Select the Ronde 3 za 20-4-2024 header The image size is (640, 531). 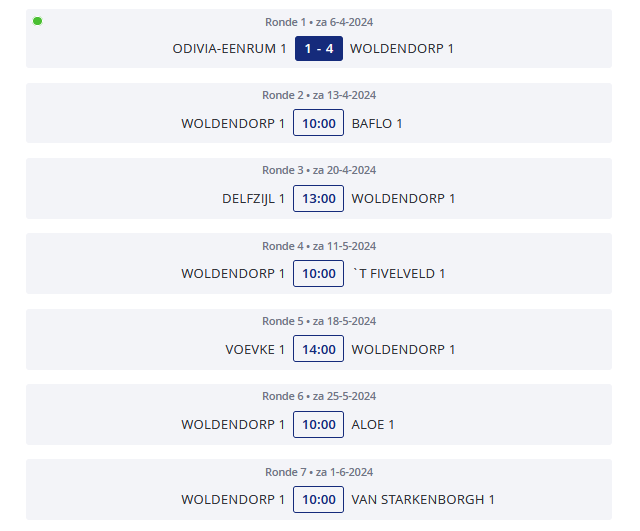(x=319, y=170)
